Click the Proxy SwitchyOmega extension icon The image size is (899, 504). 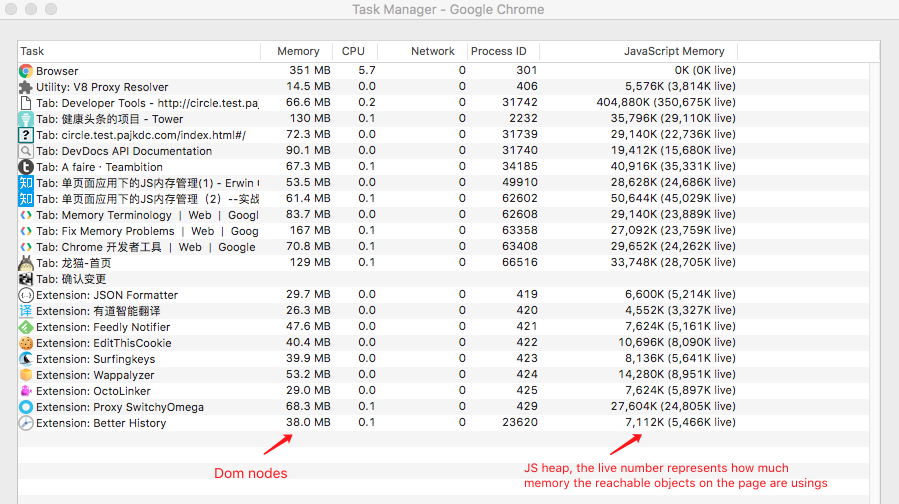point(26,407)
